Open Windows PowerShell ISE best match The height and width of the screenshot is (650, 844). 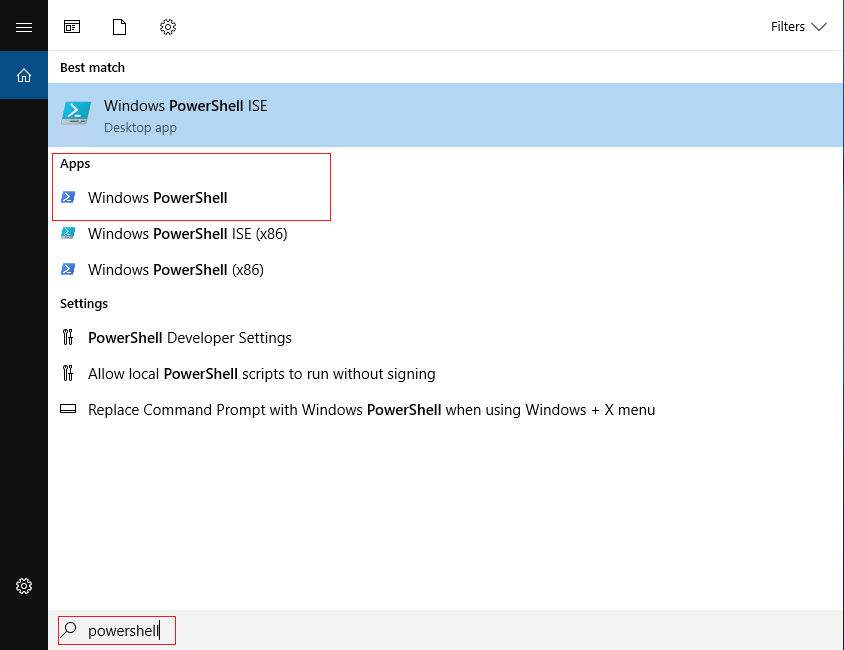(446, 115)
